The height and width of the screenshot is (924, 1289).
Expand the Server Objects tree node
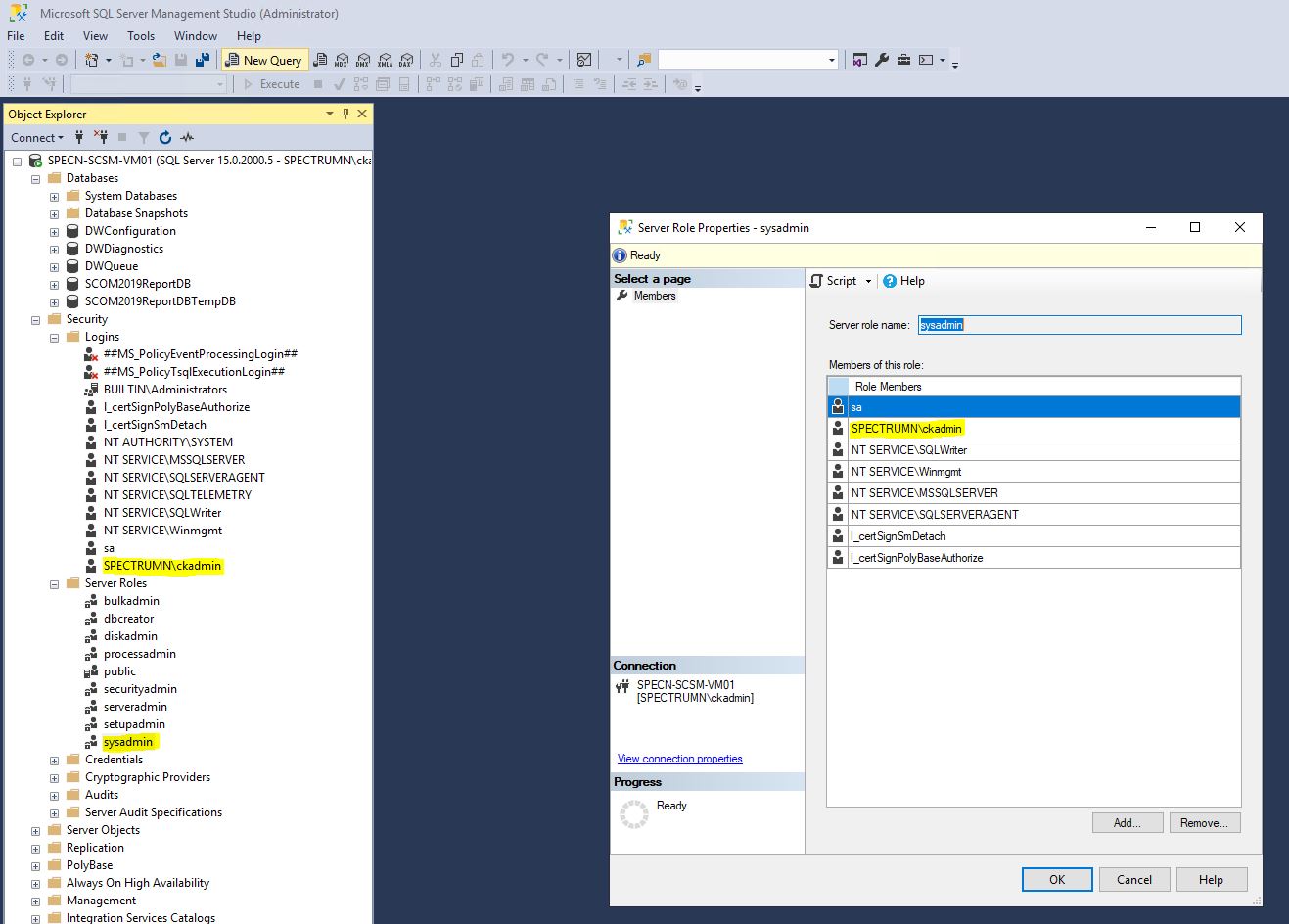pyautogui.click(x=35, y=829)
